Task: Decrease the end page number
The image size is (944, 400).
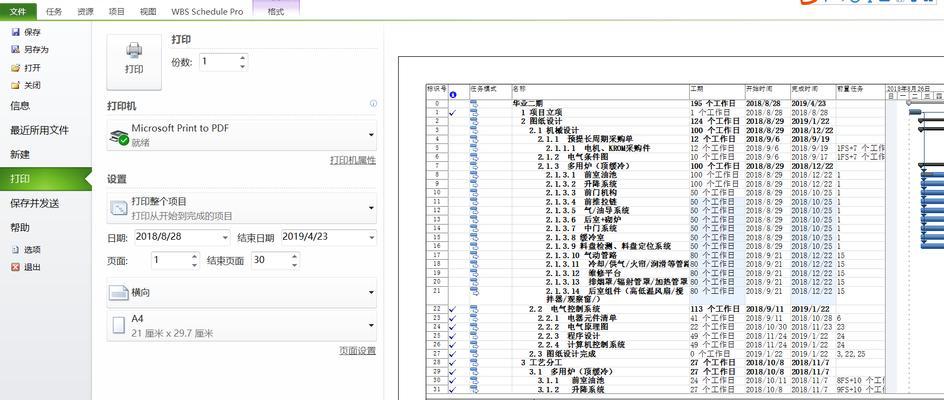Action: click(x=295, y=264)
